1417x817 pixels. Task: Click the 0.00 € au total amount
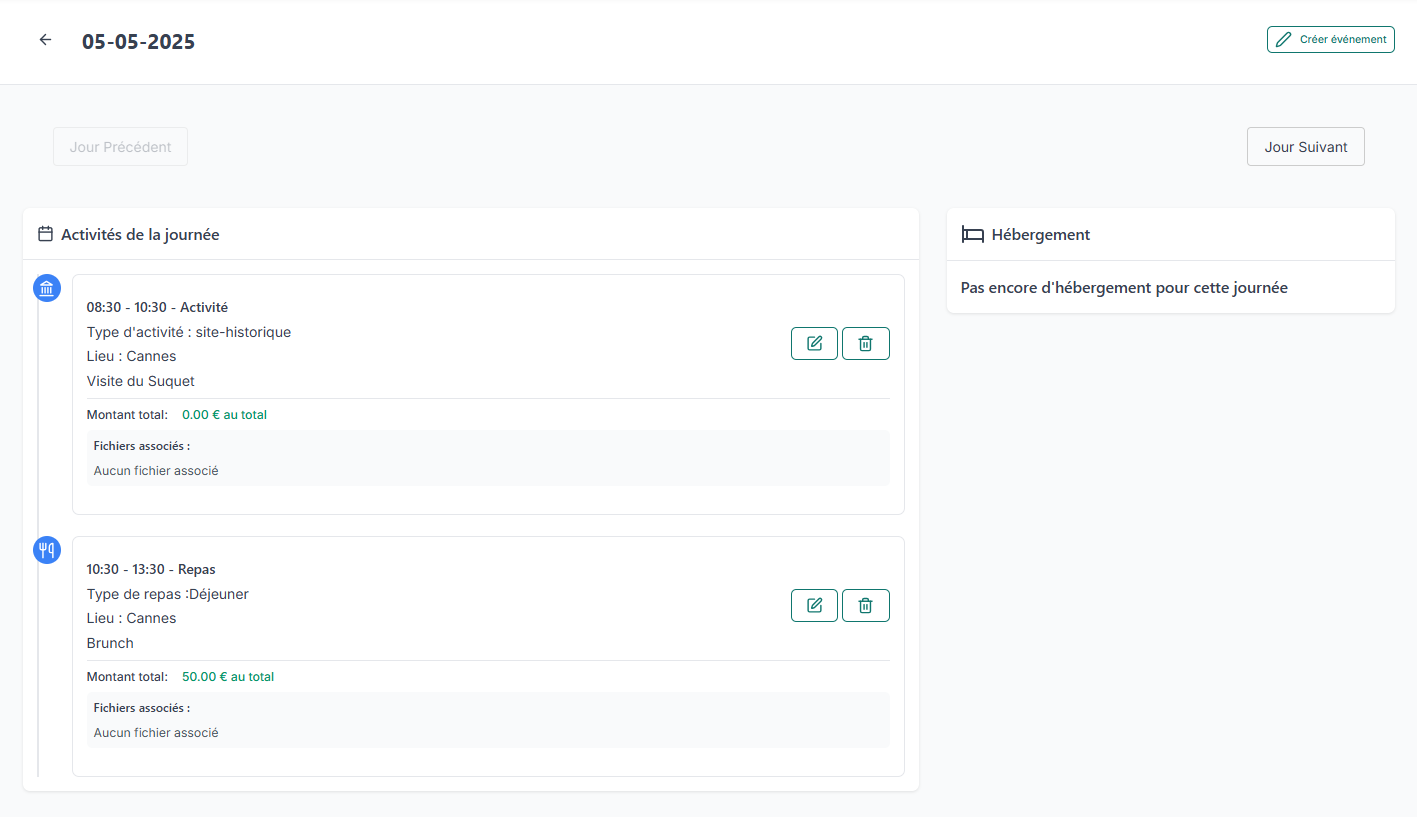(224, 414)
